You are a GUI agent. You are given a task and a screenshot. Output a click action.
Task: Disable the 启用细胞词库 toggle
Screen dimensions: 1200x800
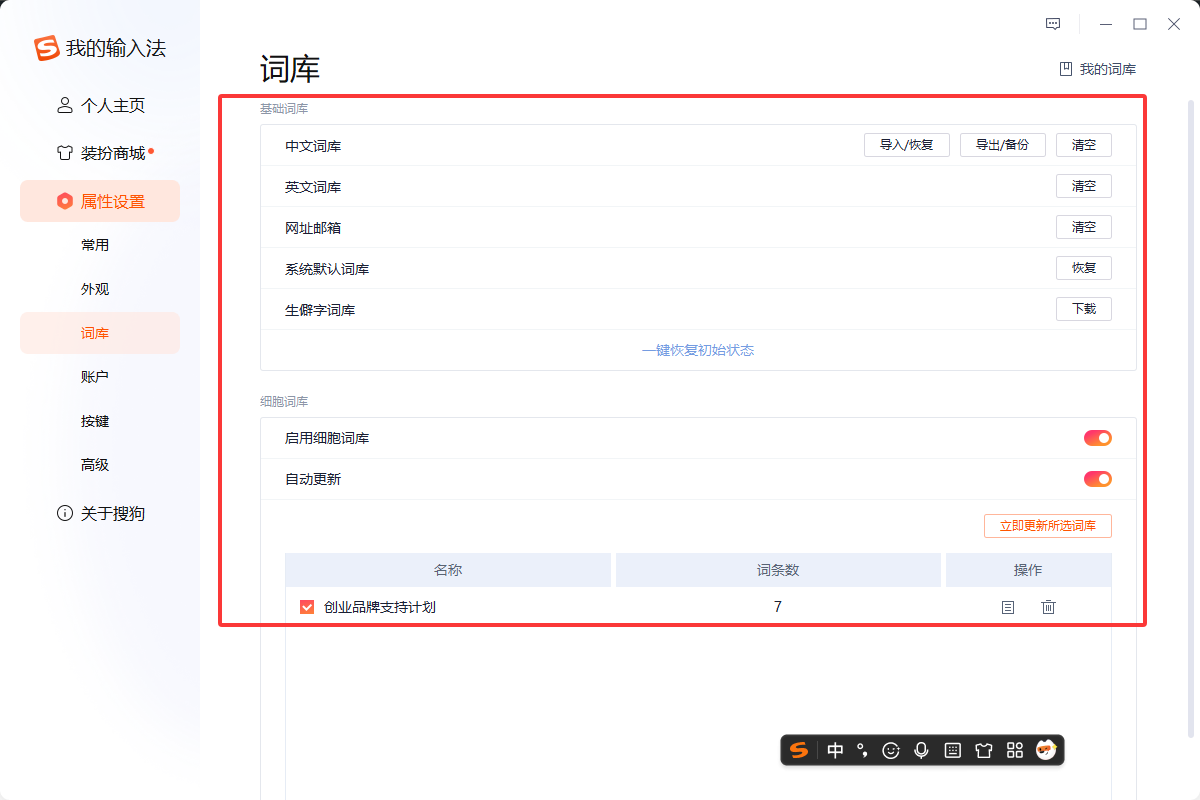point(1097,438)
